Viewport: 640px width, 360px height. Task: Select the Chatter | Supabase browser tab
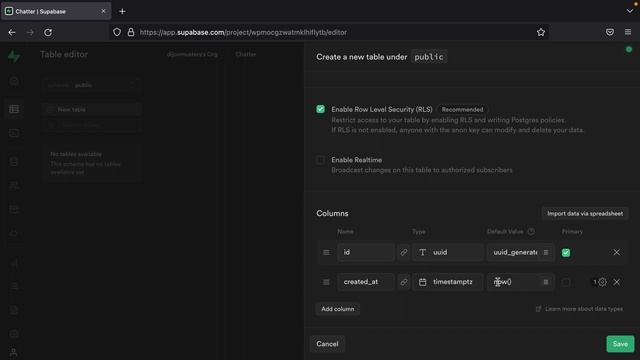point(56,11)
